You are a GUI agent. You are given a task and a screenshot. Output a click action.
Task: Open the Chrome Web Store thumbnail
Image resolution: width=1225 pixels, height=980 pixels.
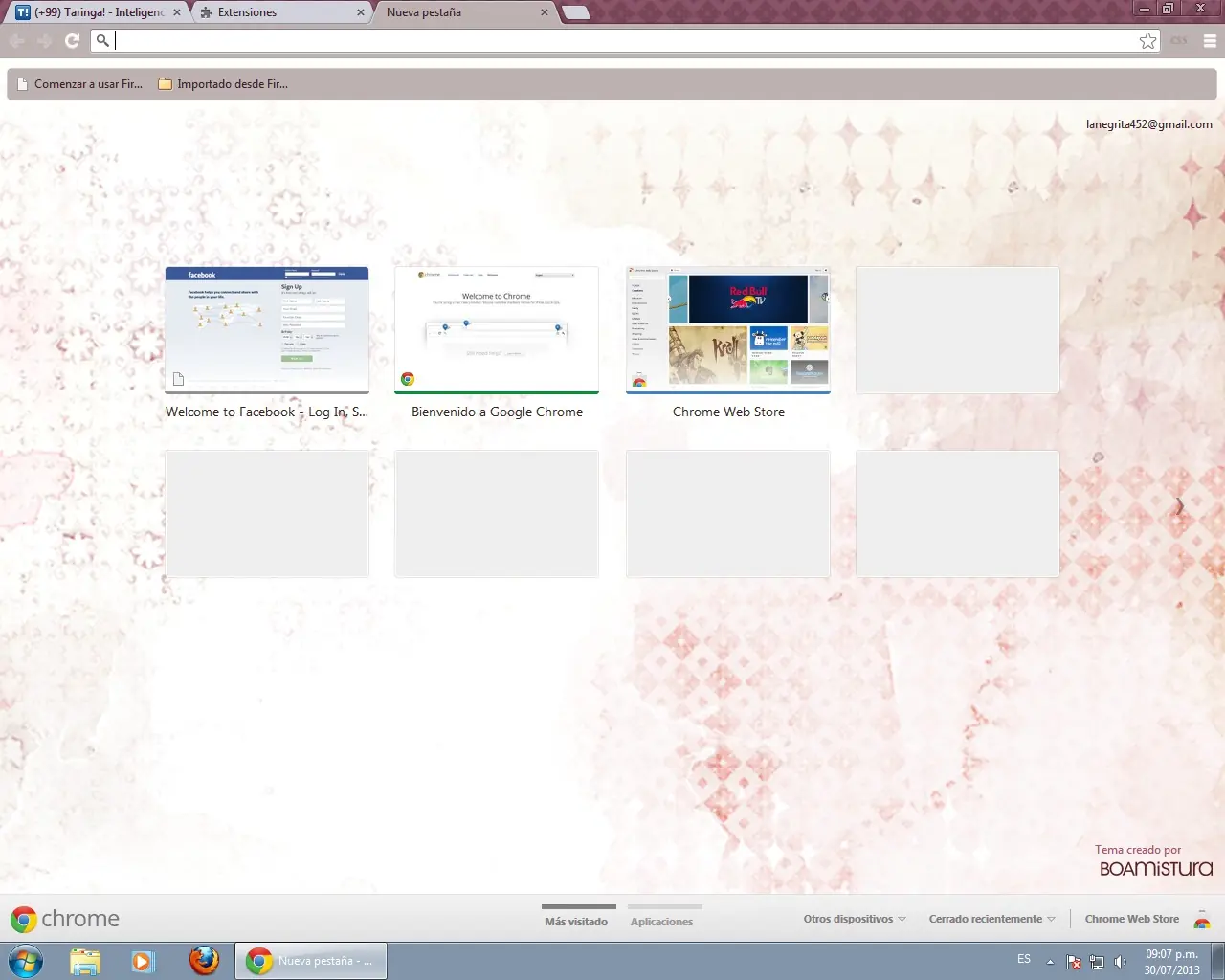coord(728,330)
